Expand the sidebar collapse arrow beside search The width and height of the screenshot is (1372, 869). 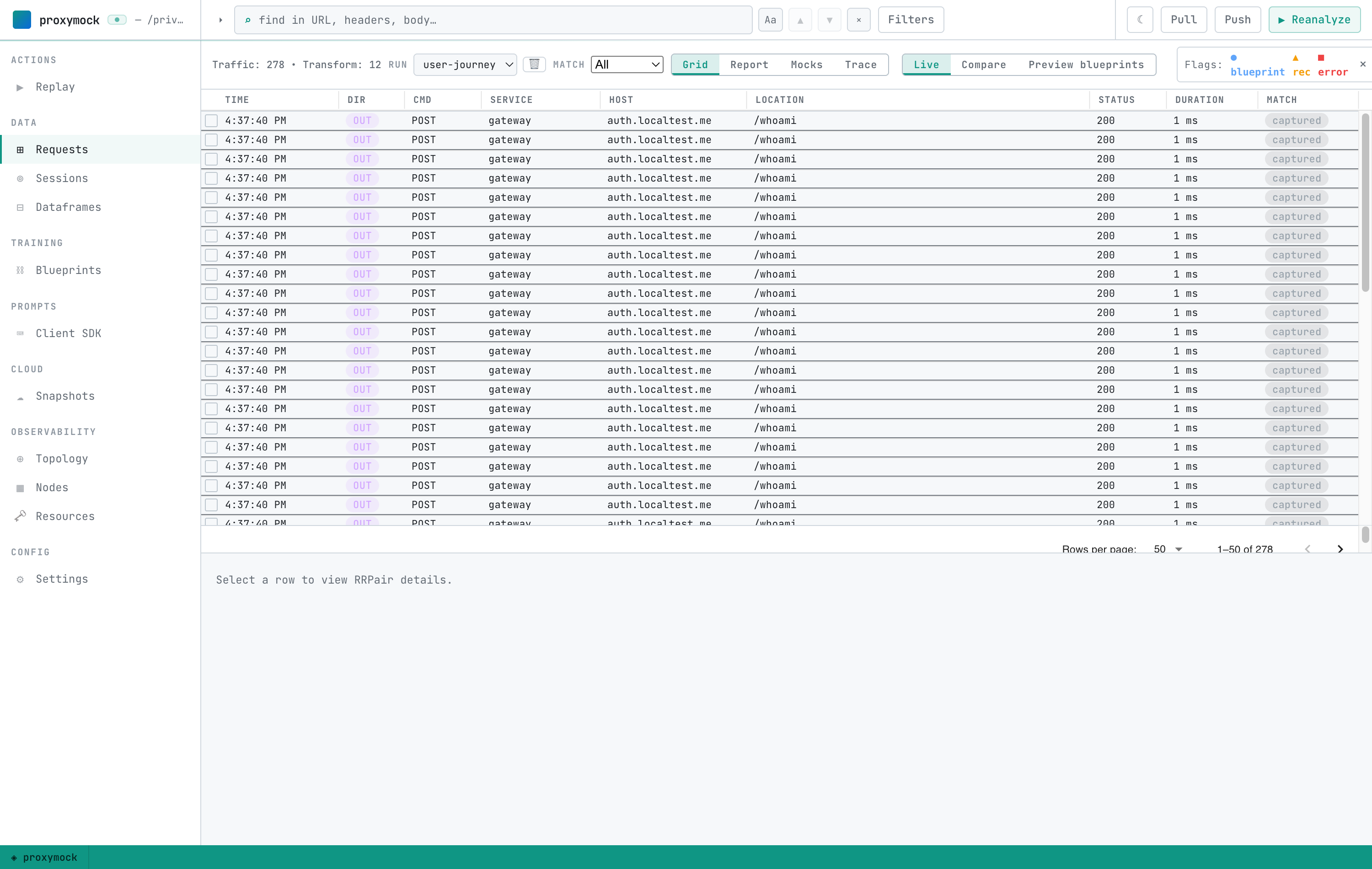tap(220, 20)
